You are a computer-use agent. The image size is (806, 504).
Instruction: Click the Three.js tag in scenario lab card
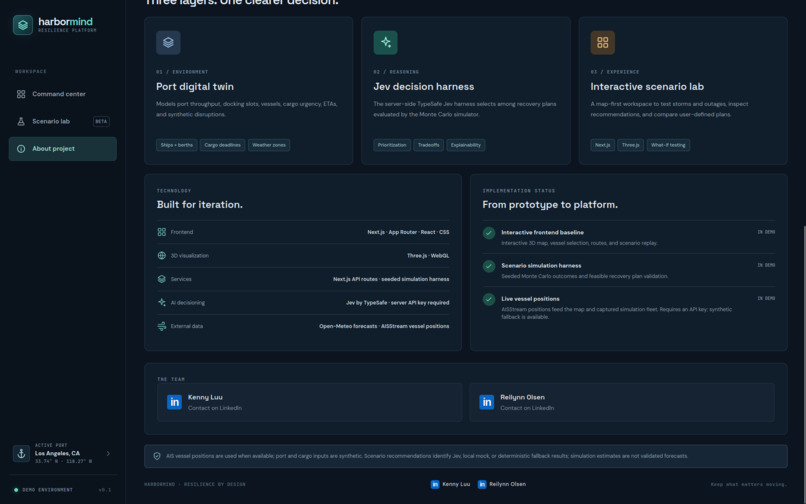pyautogui.click(x=631, y=145)
